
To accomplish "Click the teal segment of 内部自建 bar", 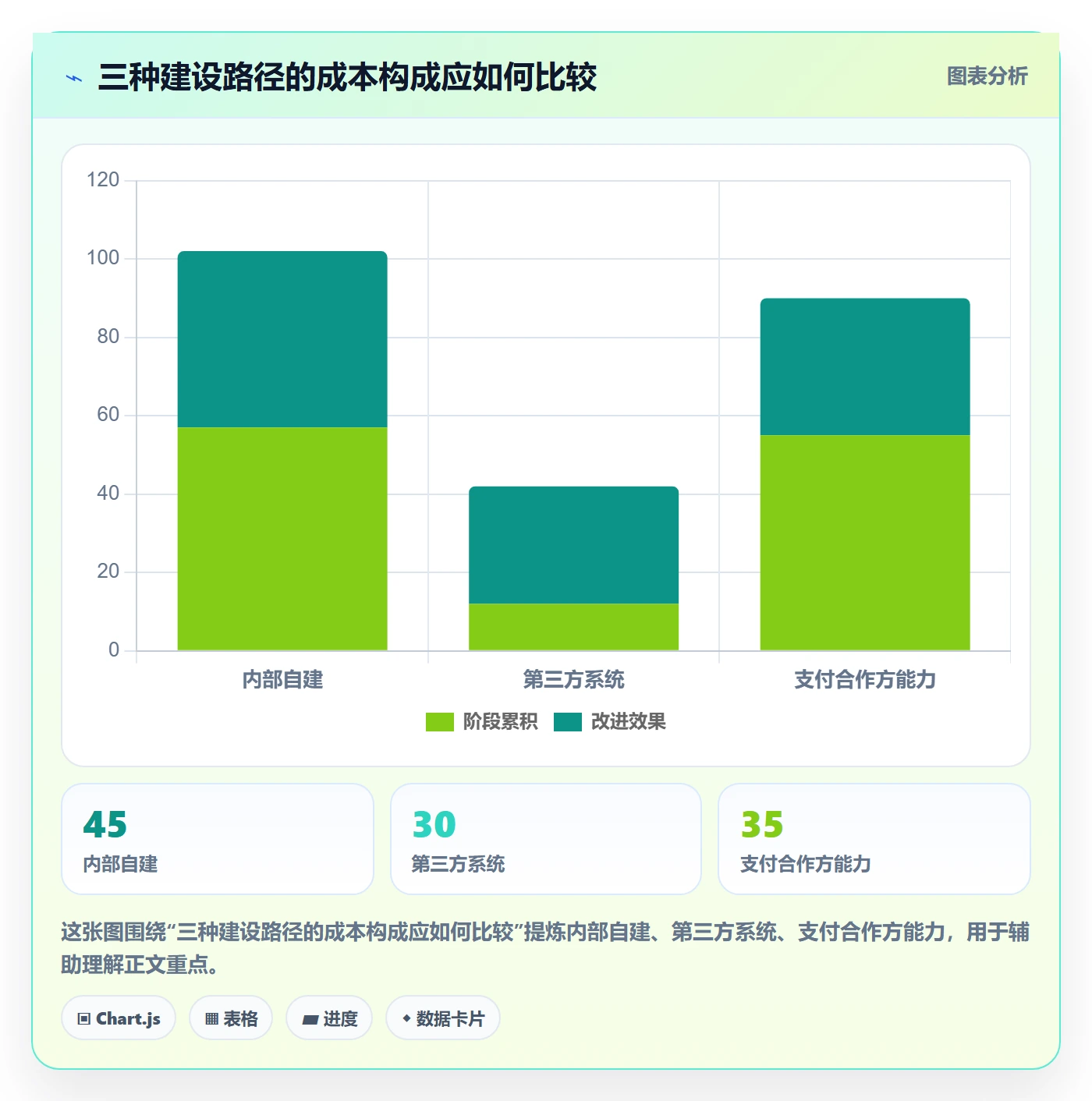I will (x=282, y=339).
